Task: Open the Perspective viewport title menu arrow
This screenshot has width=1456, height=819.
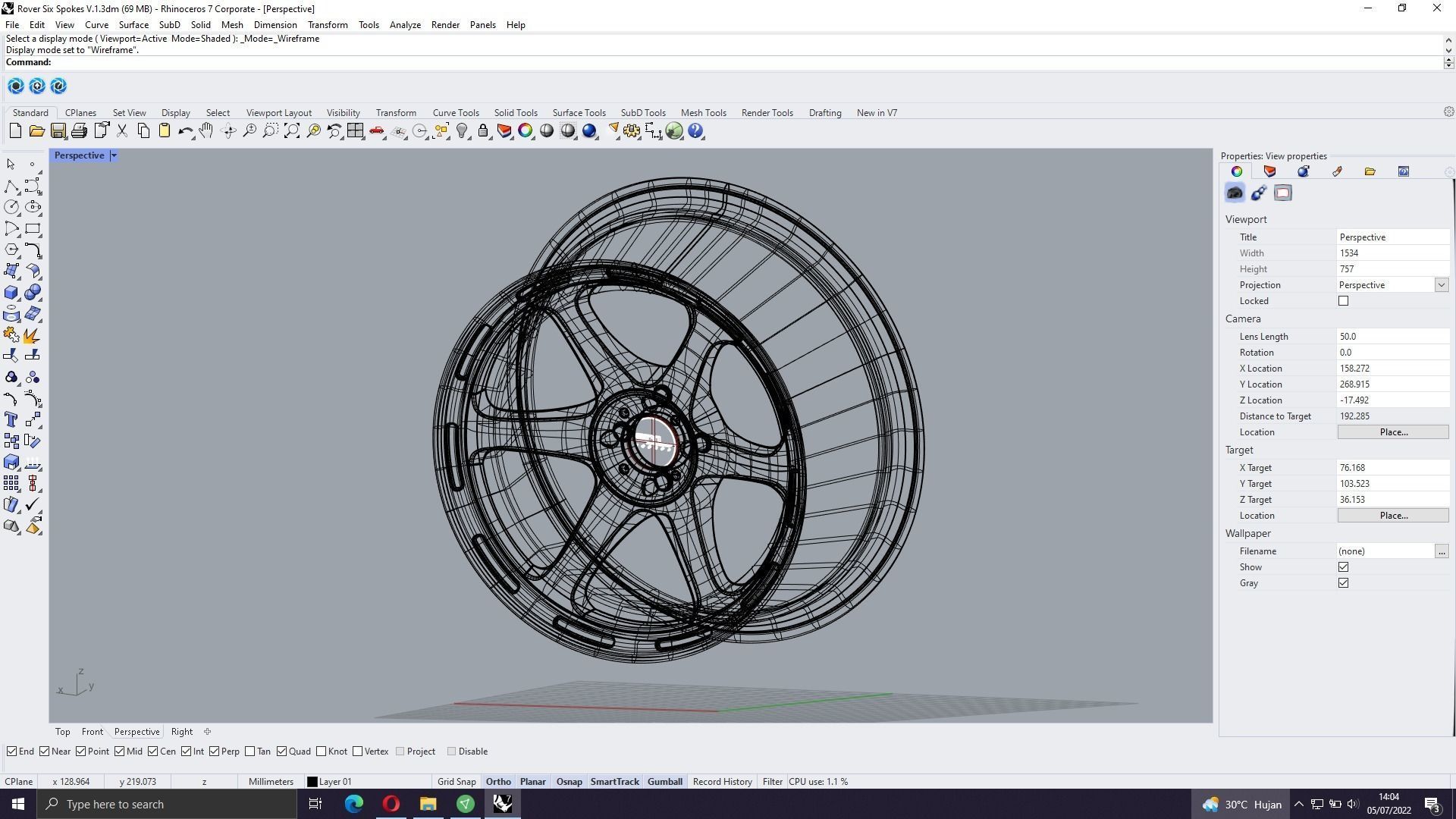Action: pyautogui.click(x=114, y=155)
